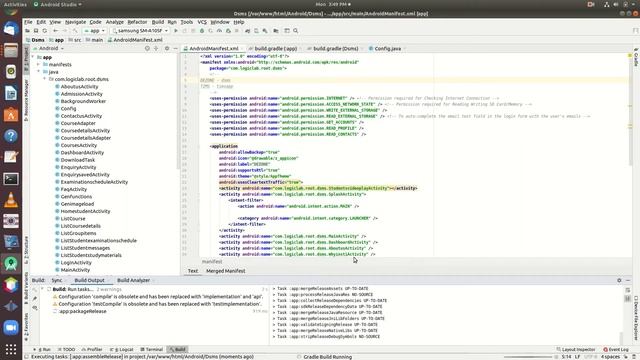640x360 pixels.
Task: Pin the build tab using pin icon
Action: click(x=35, y=299)
